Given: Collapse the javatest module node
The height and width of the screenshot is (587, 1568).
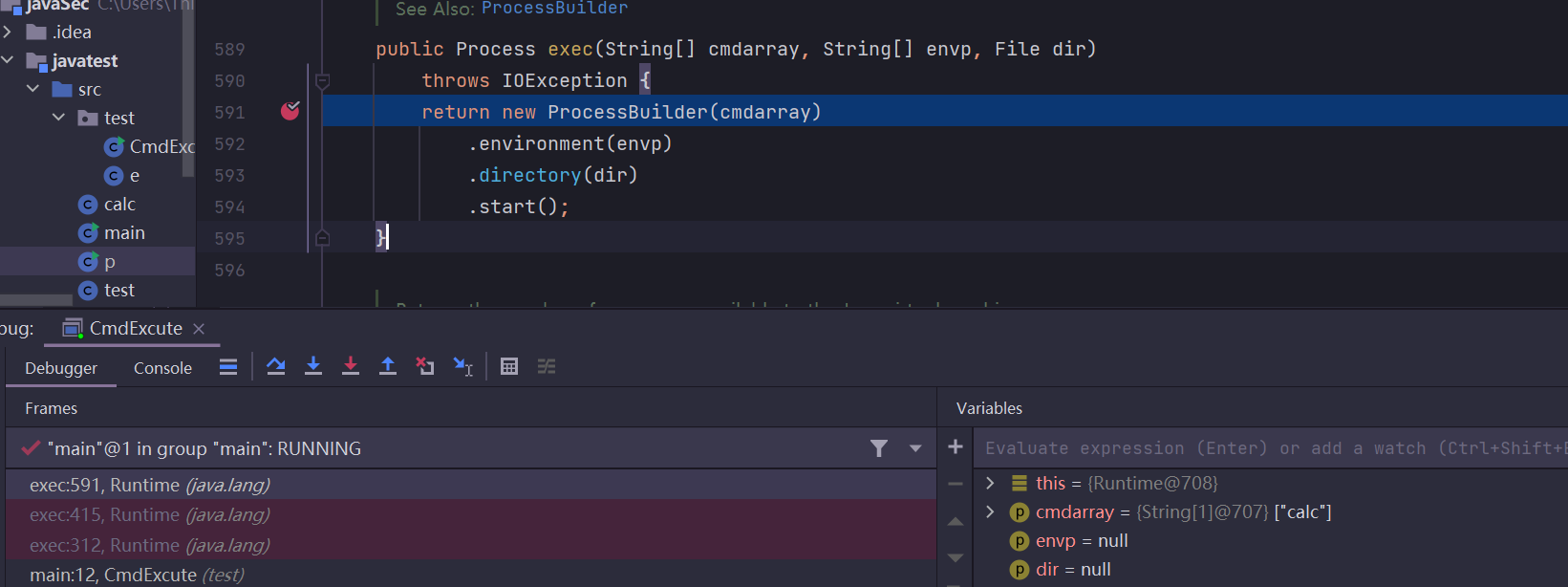Looking at the screenshot, I should (8, 60).
